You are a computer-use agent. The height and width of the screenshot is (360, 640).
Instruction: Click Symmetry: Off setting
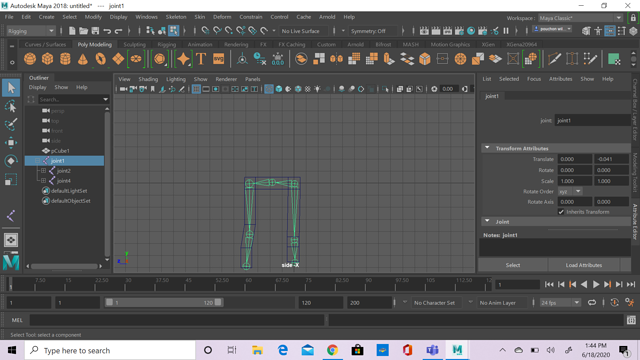(x=372, y=31)
